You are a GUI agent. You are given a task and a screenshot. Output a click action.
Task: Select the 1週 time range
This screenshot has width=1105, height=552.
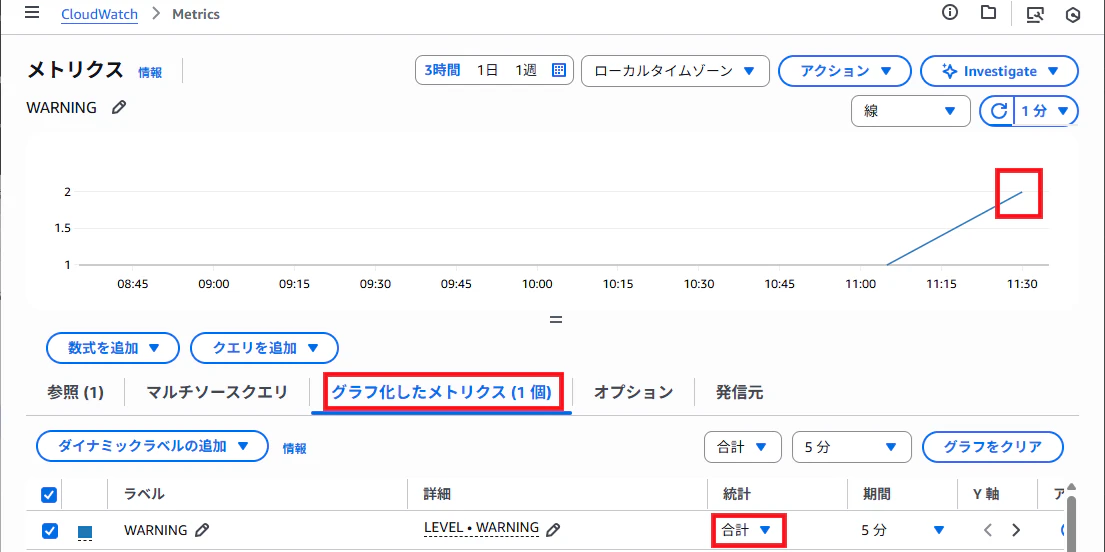tap(526, 70)
